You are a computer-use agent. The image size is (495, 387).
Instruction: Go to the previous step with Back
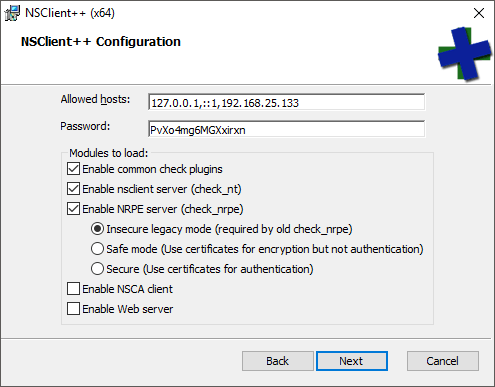tap(278, 361)
